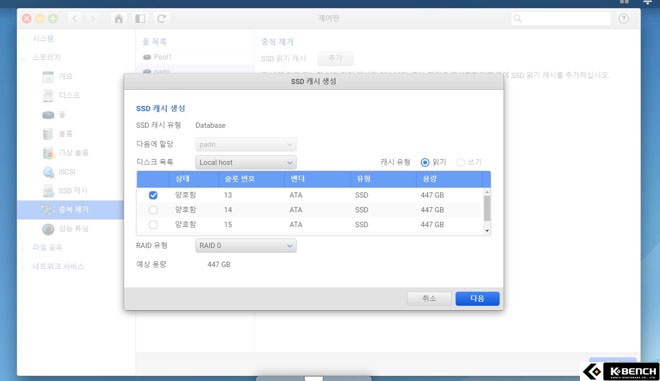Open 개요 overview icon in sidebar
This screenshot has width=660, height=381.
(x=48, y=76)
